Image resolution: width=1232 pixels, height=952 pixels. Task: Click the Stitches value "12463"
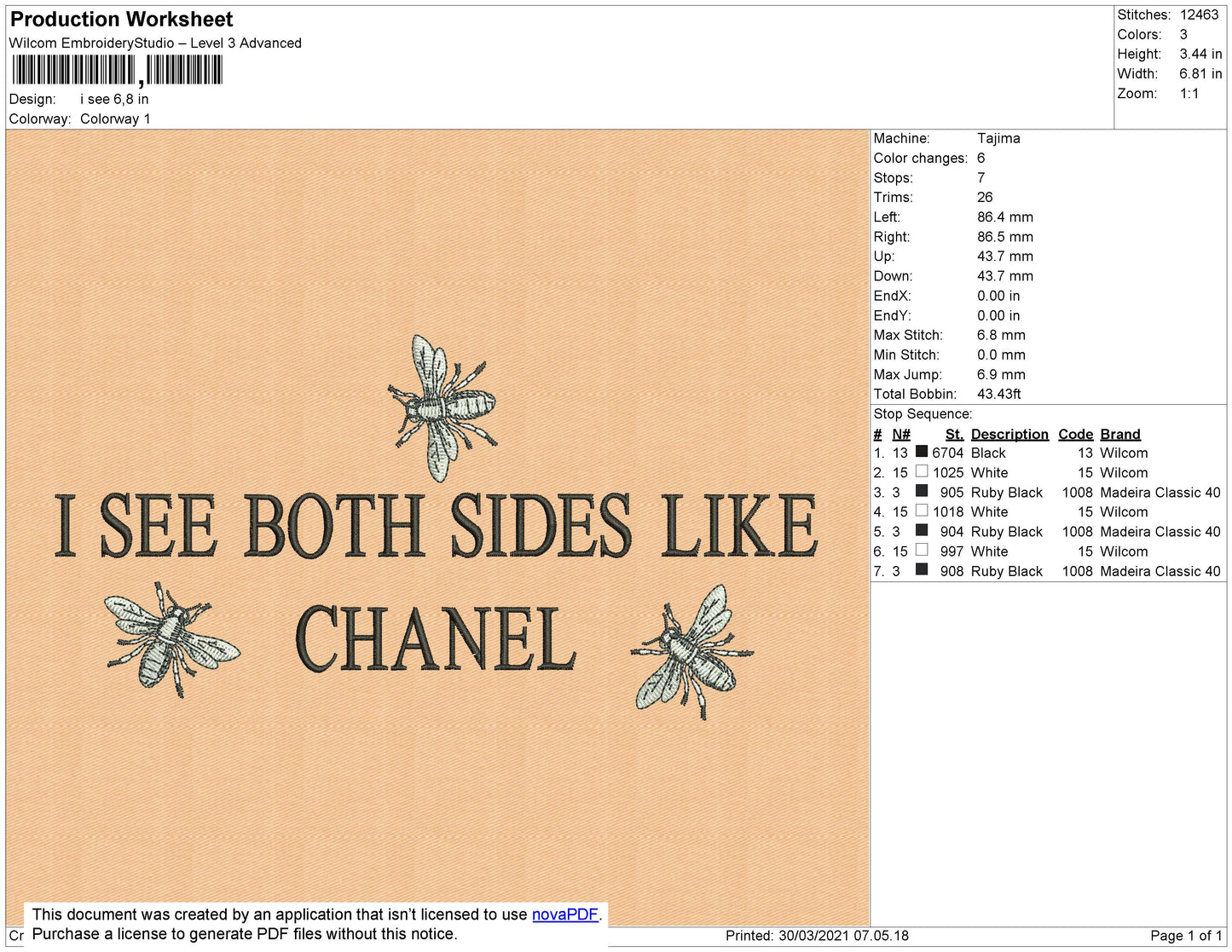[x=1200, y=15]
